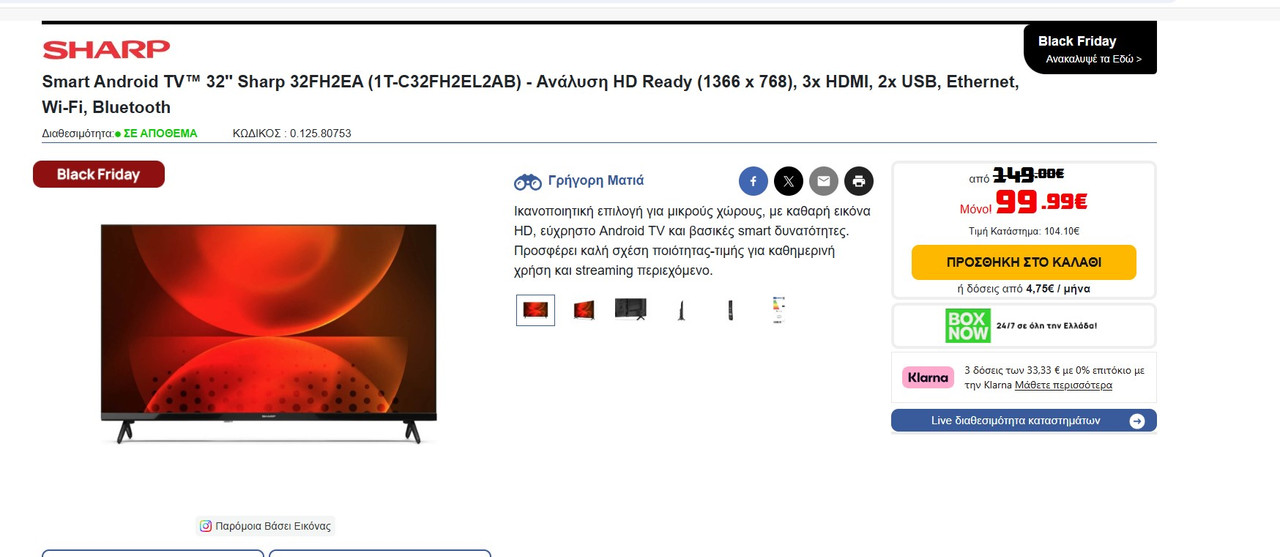Click arrow on Live διαθεσιμότητα καταστημάτων
The image size is (1280, 557).
pos(1137,421)
